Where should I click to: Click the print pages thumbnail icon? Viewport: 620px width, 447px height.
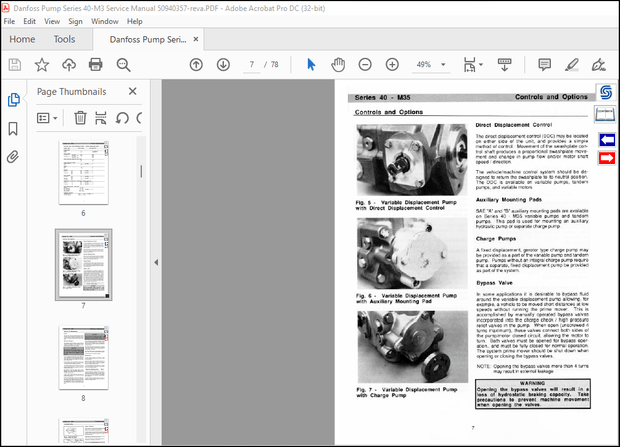click(x=101, y=118)
